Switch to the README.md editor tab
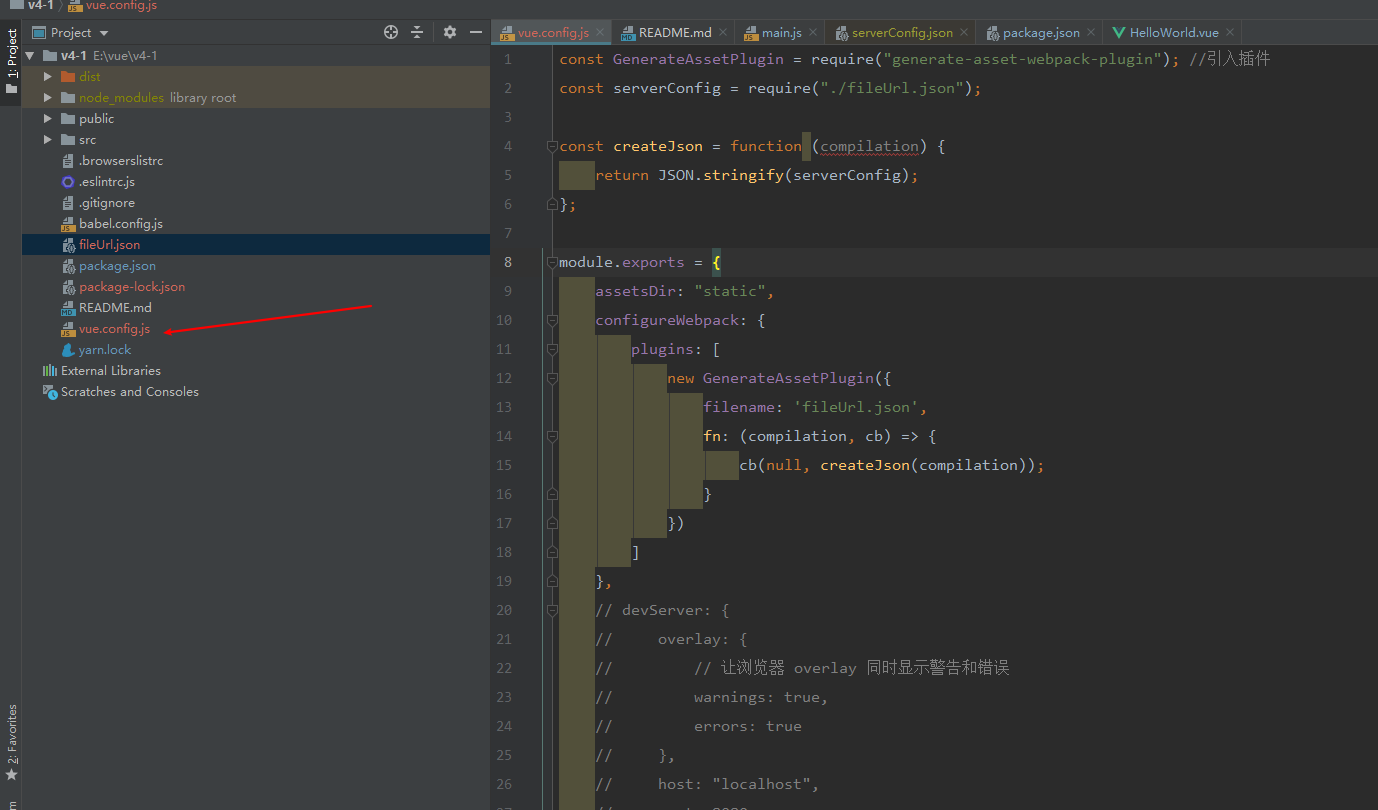 [x=675, y=33]
